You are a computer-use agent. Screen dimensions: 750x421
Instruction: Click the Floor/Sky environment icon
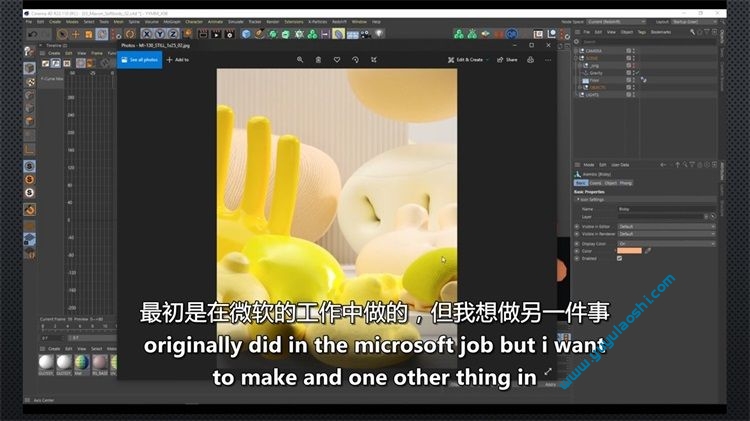click(x=353, y=34)
